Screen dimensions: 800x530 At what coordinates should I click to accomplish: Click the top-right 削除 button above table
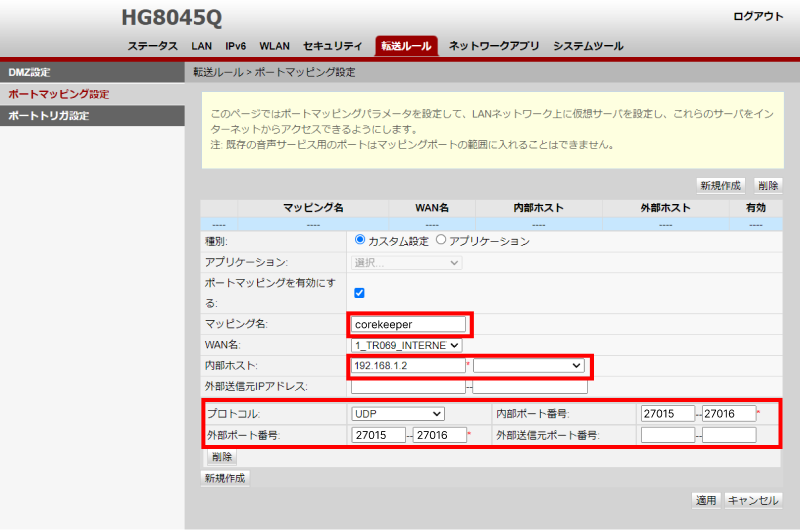(x=768, y=186)
